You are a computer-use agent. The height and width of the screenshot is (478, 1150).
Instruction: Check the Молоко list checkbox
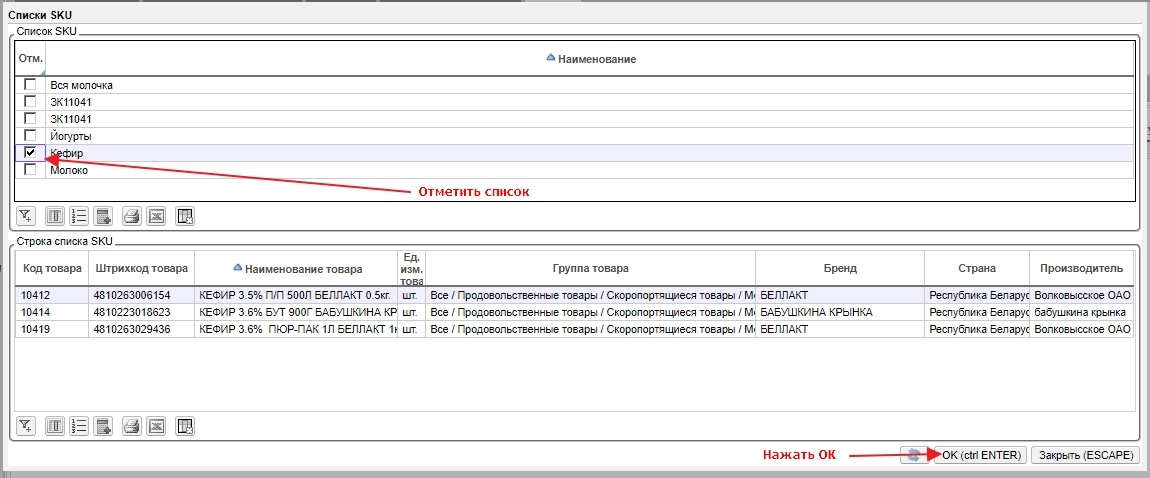point(30,169)
